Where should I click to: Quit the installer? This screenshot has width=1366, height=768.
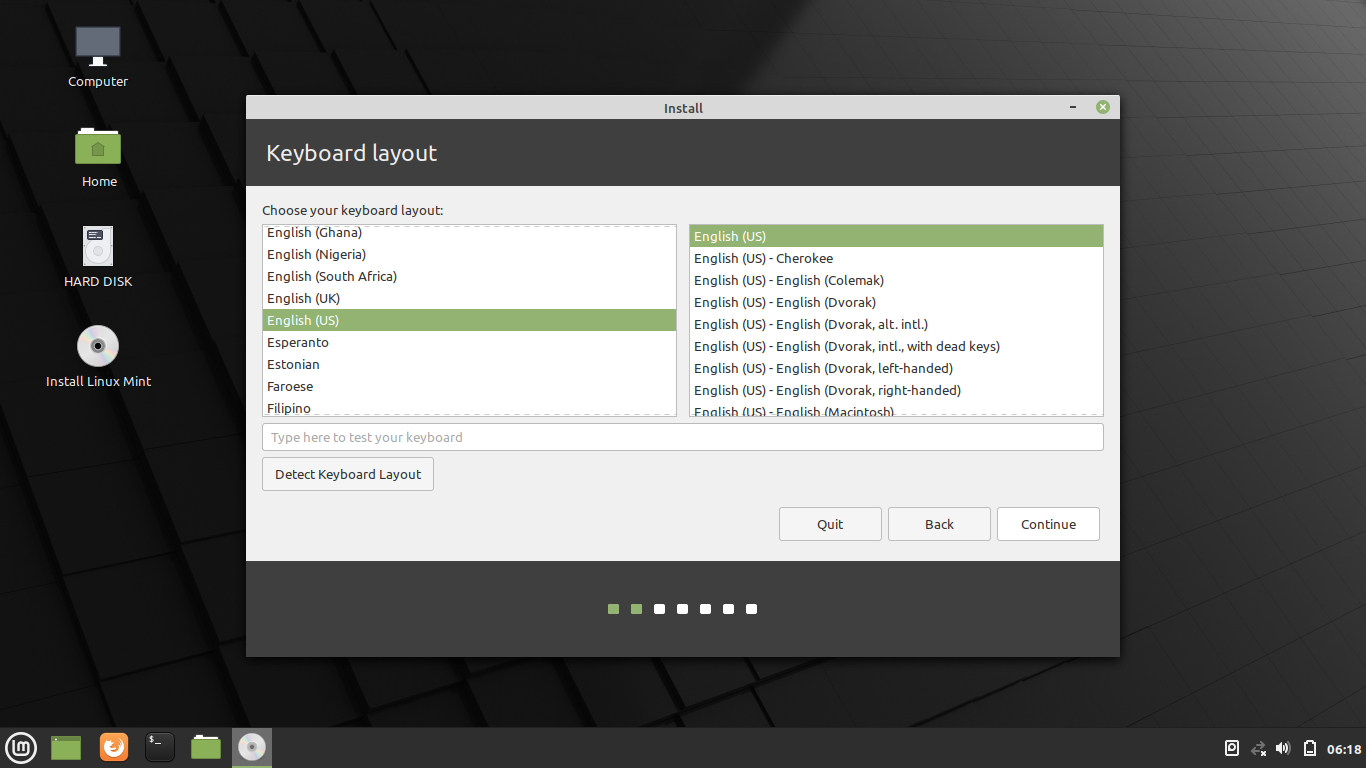click(830, 524)
